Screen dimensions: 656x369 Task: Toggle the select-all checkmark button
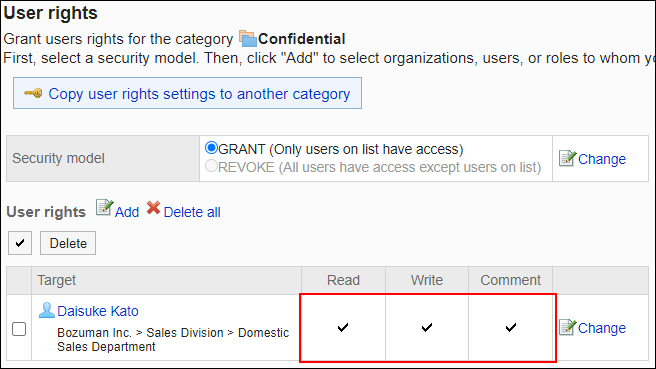click(x=20, y=243)
